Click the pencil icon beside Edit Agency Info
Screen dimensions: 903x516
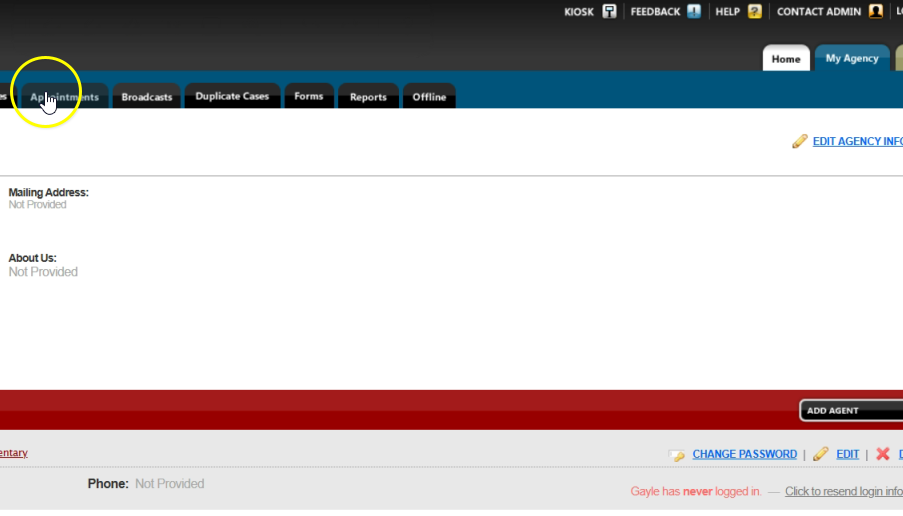[799, 141]
